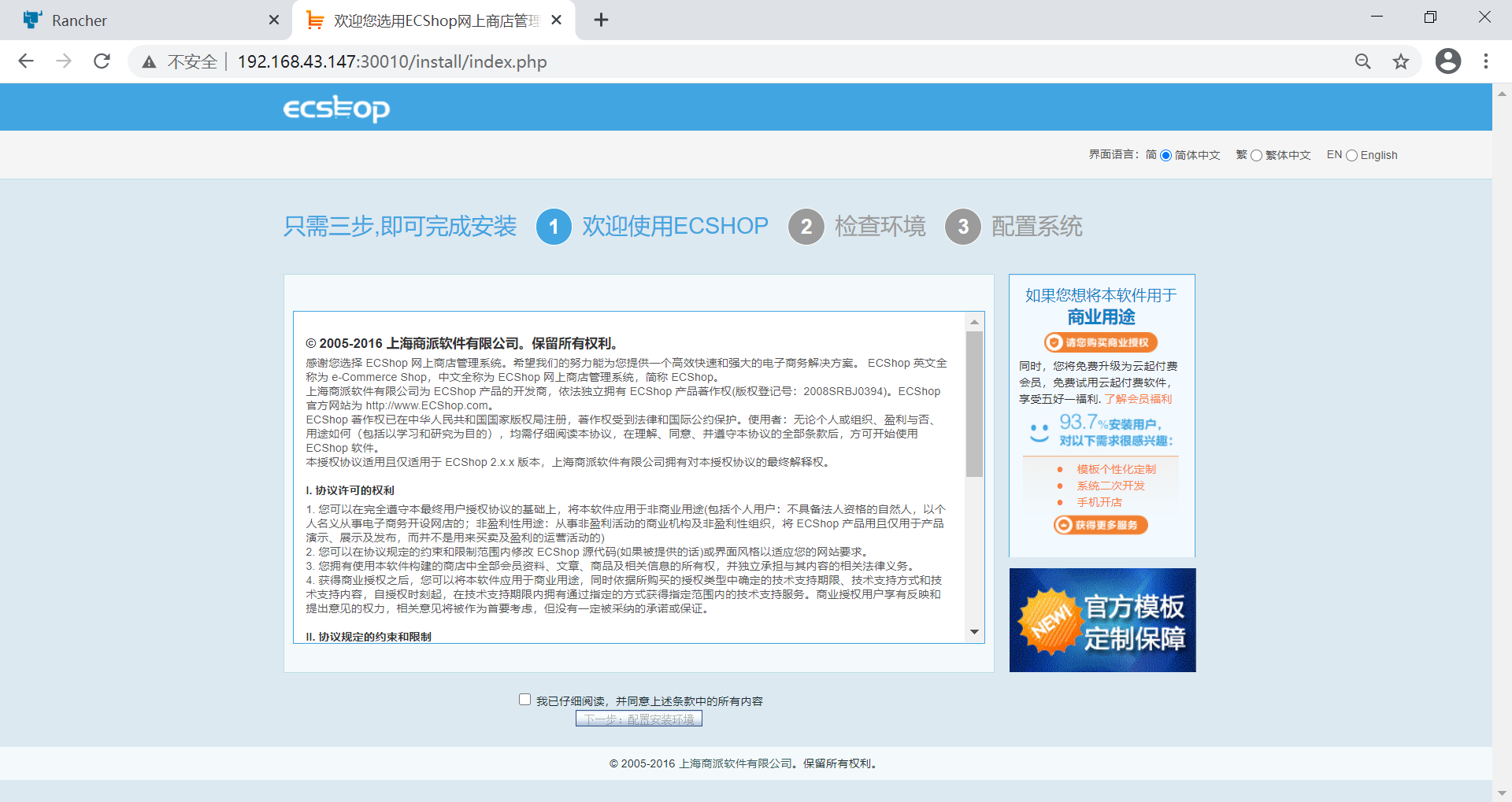Image resolution: width=1512 pixels, height=802 pixels.
Task: Click 请您购买商业授权 orange button
Action: click(1101, 342)
